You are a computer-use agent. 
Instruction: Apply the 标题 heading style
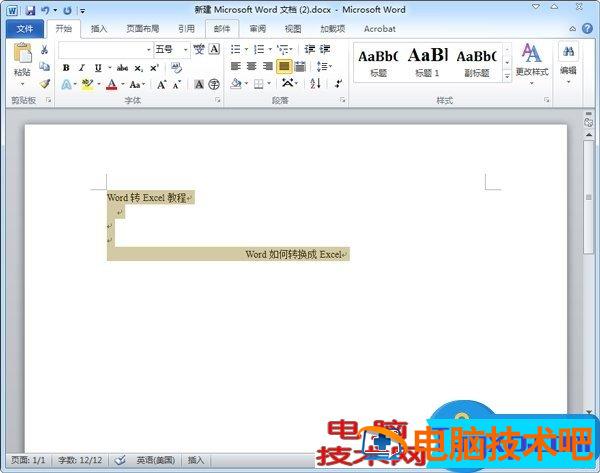378,63
